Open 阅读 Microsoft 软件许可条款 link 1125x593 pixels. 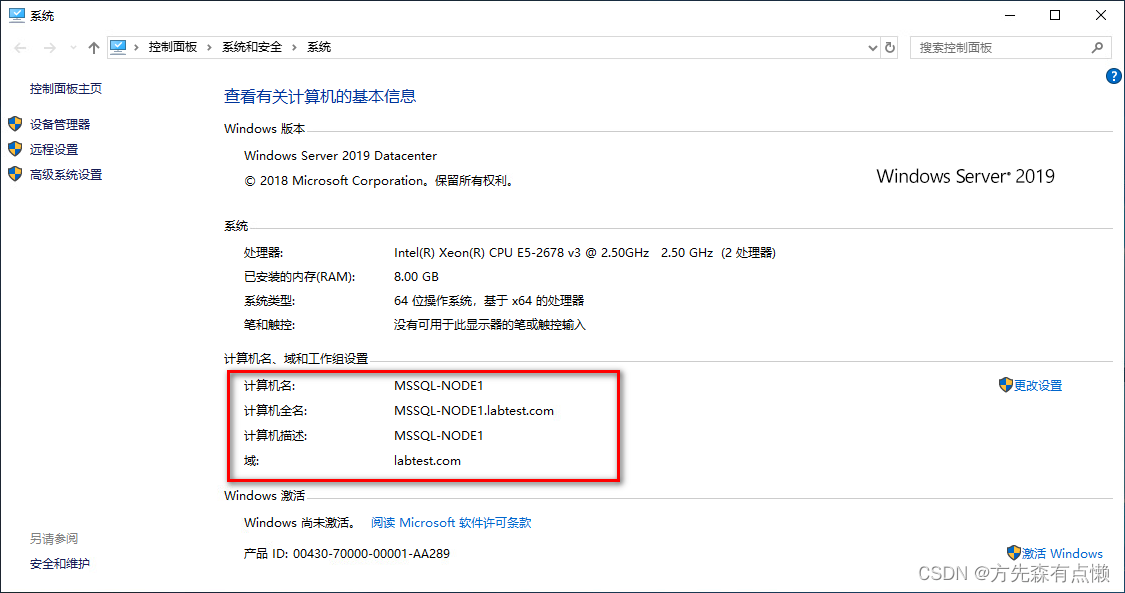[451, 523]
